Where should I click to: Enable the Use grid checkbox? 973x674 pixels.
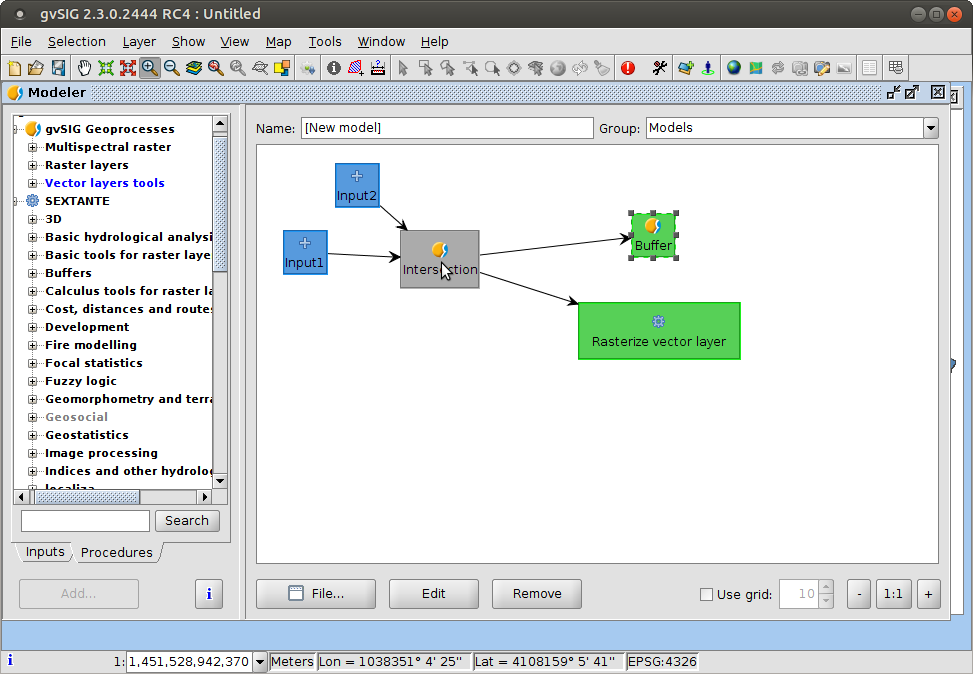[707, 594]
